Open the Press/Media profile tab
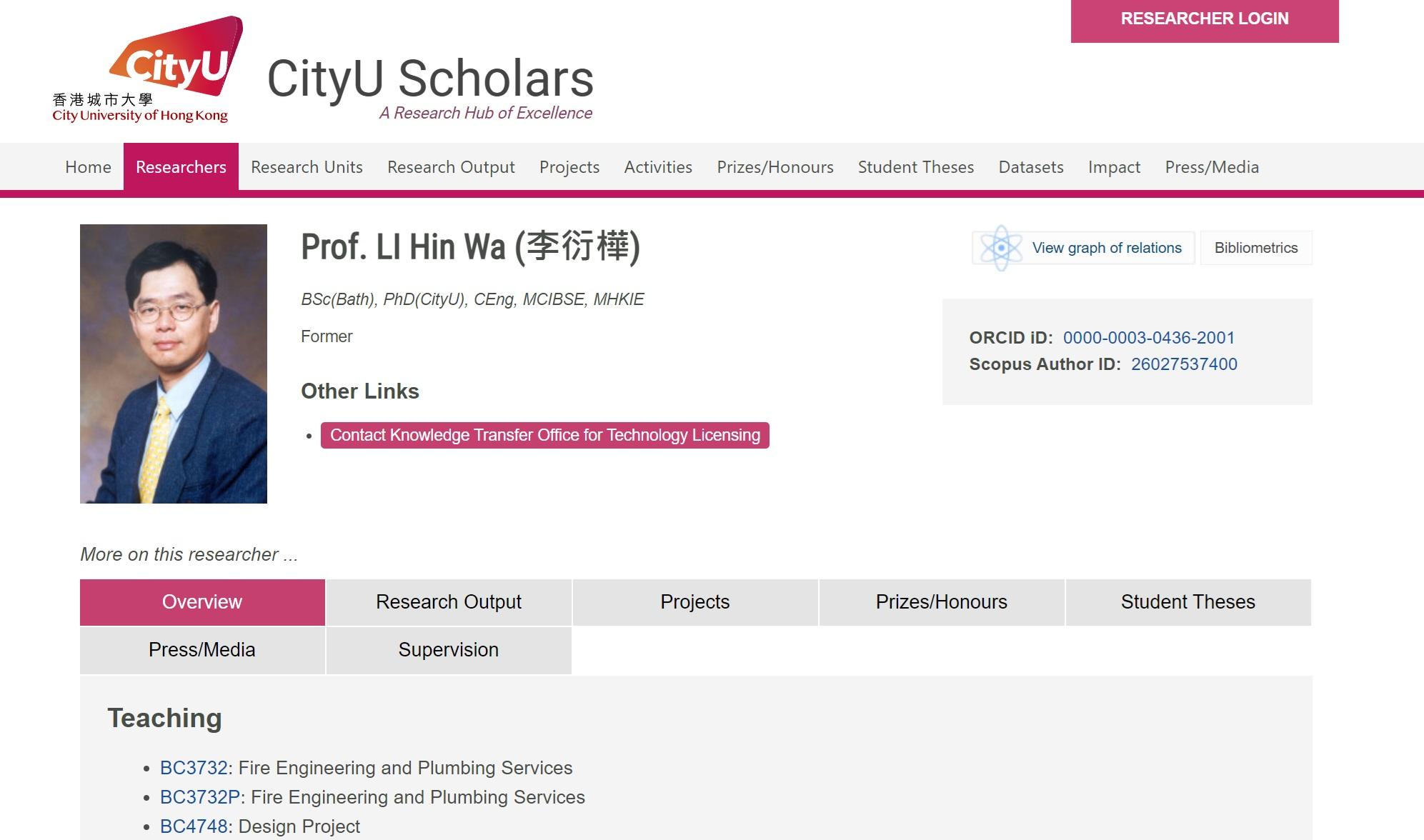This screenshot has width=1424, height=840. click(x=202, y=650)
